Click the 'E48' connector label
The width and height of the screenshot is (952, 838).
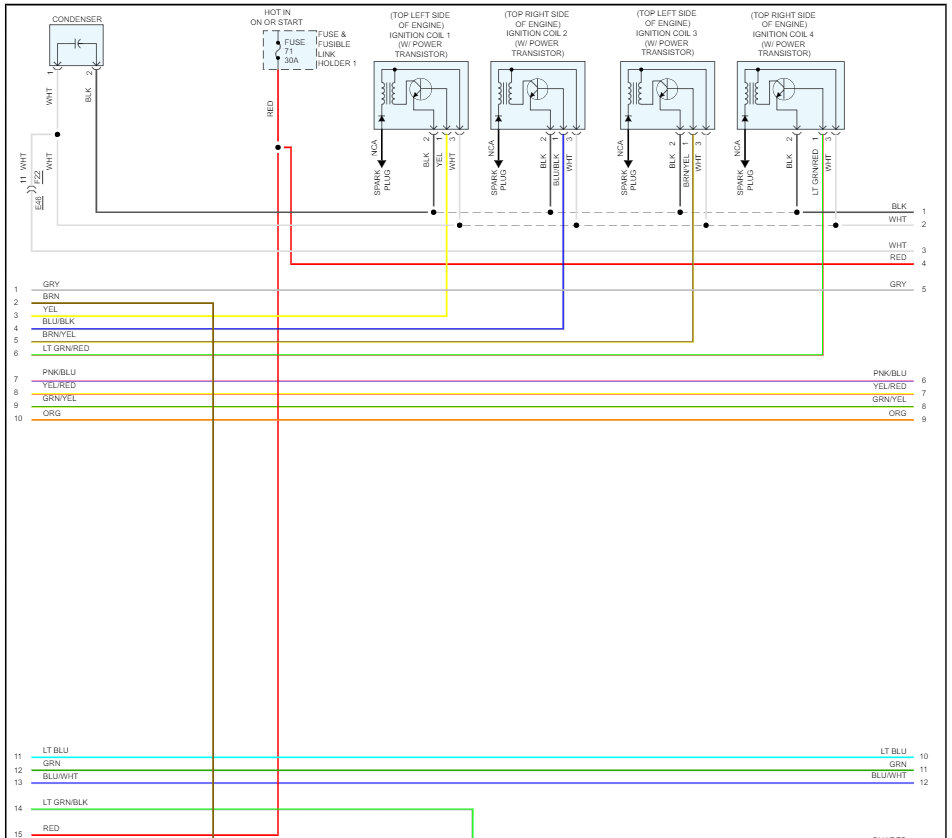39,203
